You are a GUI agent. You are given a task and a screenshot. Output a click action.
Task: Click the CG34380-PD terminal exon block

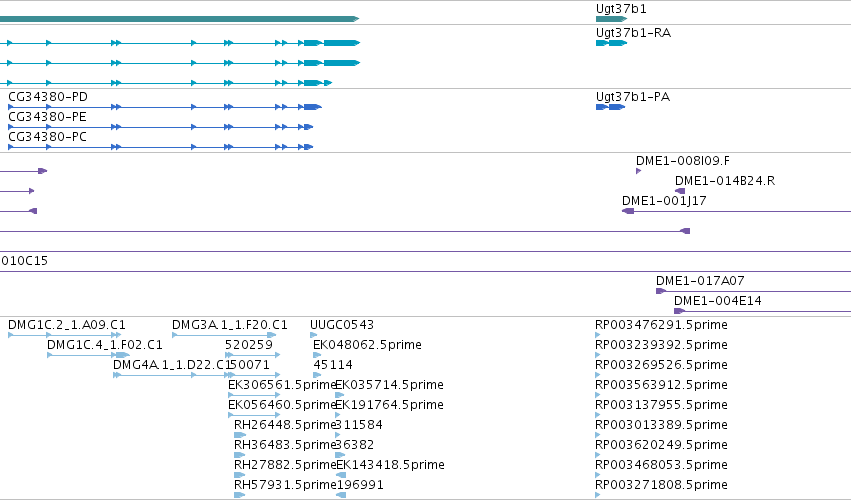coord(313,107)
